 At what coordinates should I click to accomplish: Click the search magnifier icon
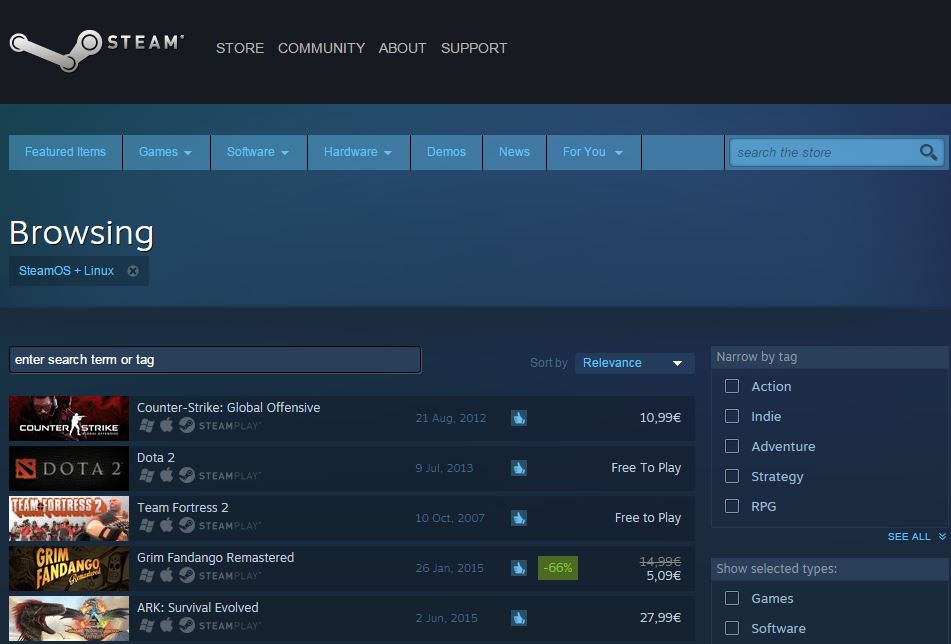pos(928,152)
